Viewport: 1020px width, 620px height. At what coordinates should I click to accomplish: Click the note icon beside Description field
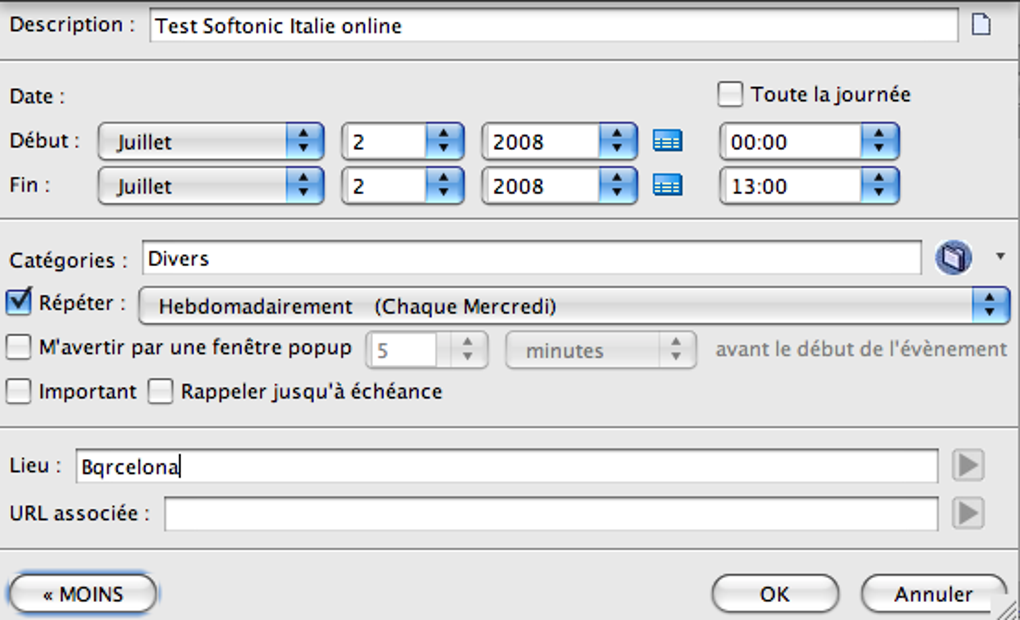tap(982, 25)
